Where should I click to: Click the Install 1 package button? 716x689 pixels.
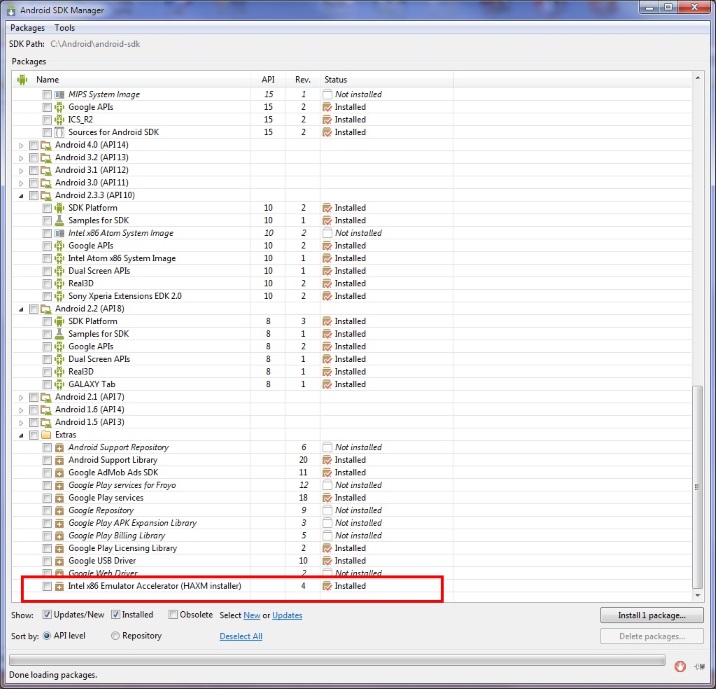click(652, 615)
